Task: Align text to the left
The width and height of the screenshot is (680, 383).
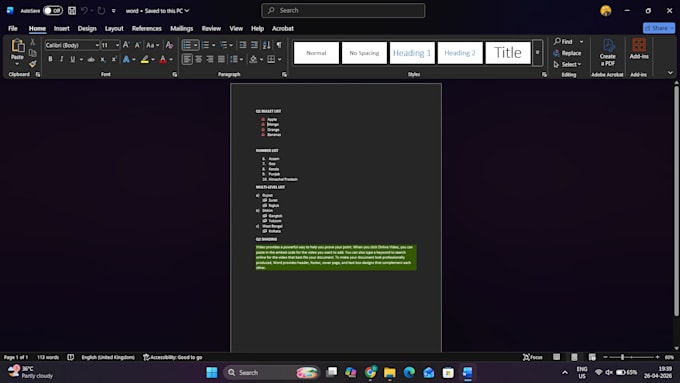Action: point(187,59)
